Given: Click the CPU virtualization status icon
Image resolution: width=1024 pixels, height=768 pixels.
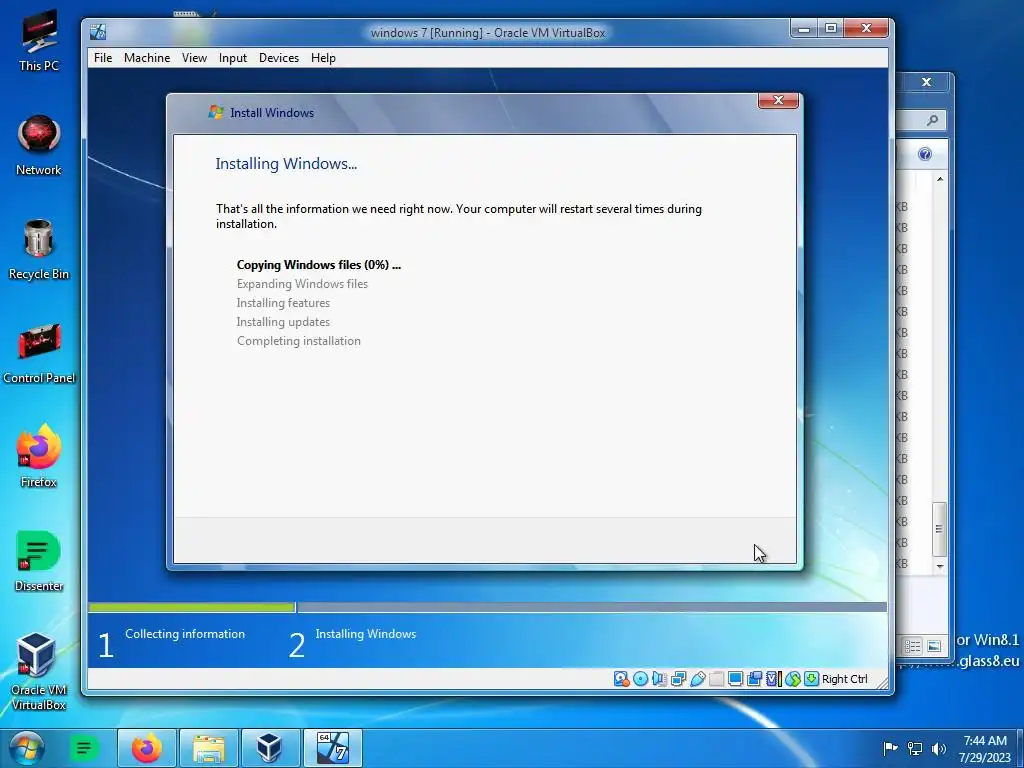Looking at the screenshot, I should pos(773,679).
